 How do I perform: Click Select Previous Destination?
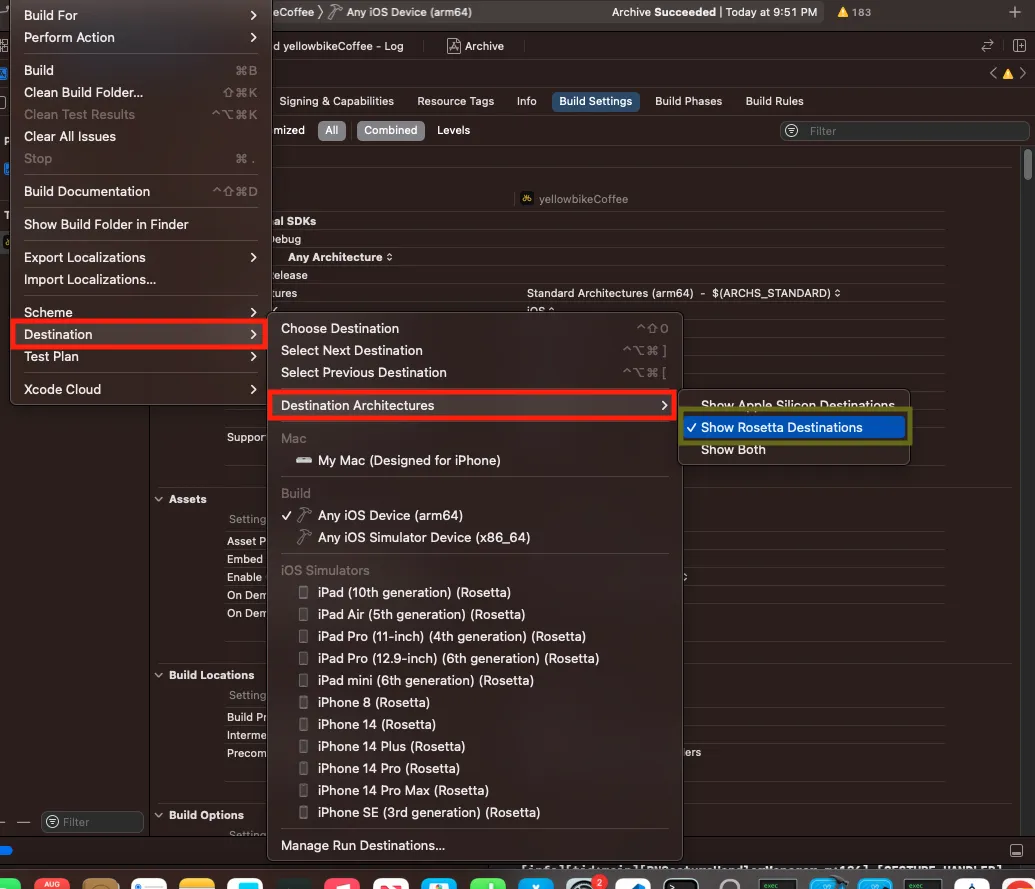(474, 372)
